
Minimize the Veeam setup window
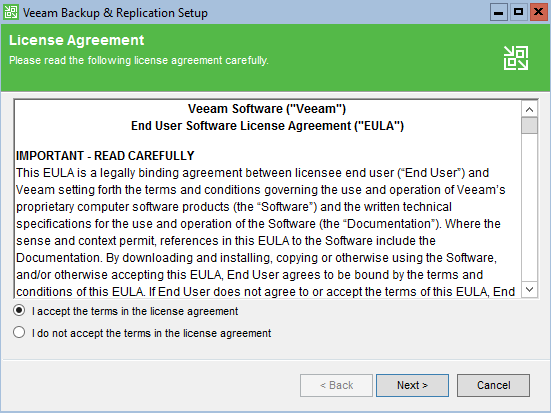coord(499,13)
